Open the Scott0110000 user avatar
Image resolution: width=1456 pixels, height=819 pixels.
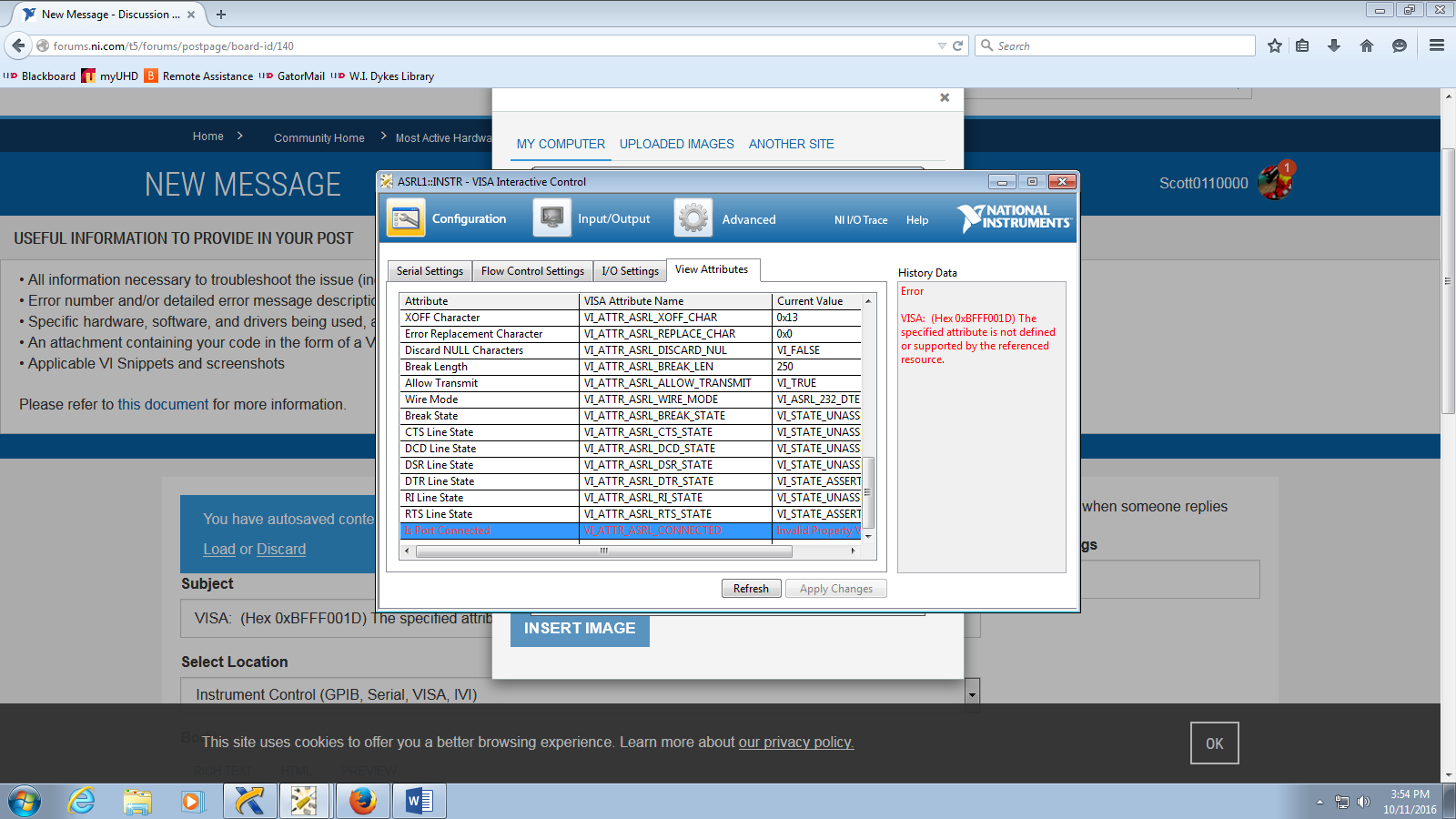point(1276,182)
